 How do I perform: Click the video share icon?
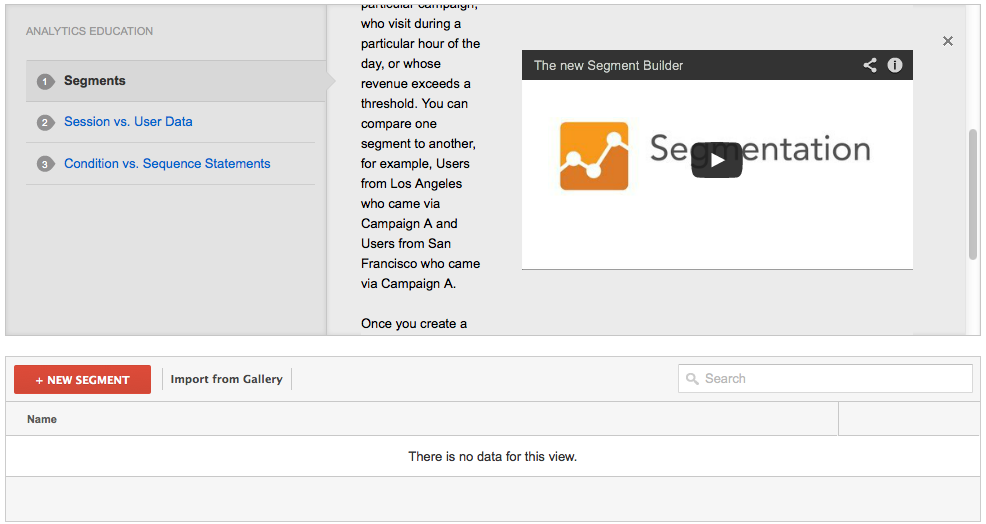click(870, 65)
